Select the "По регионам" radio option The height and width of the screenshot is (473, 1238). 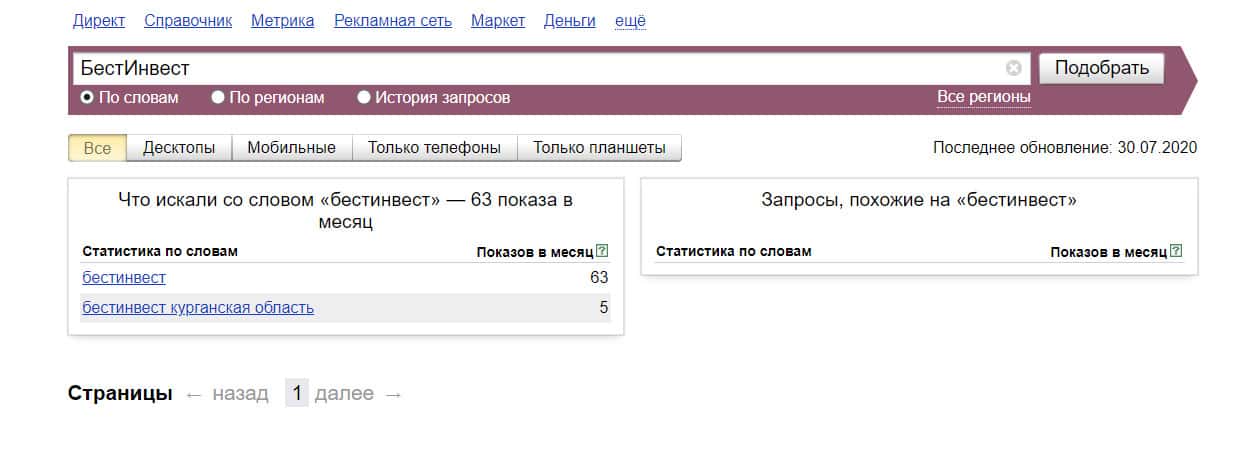218,98
